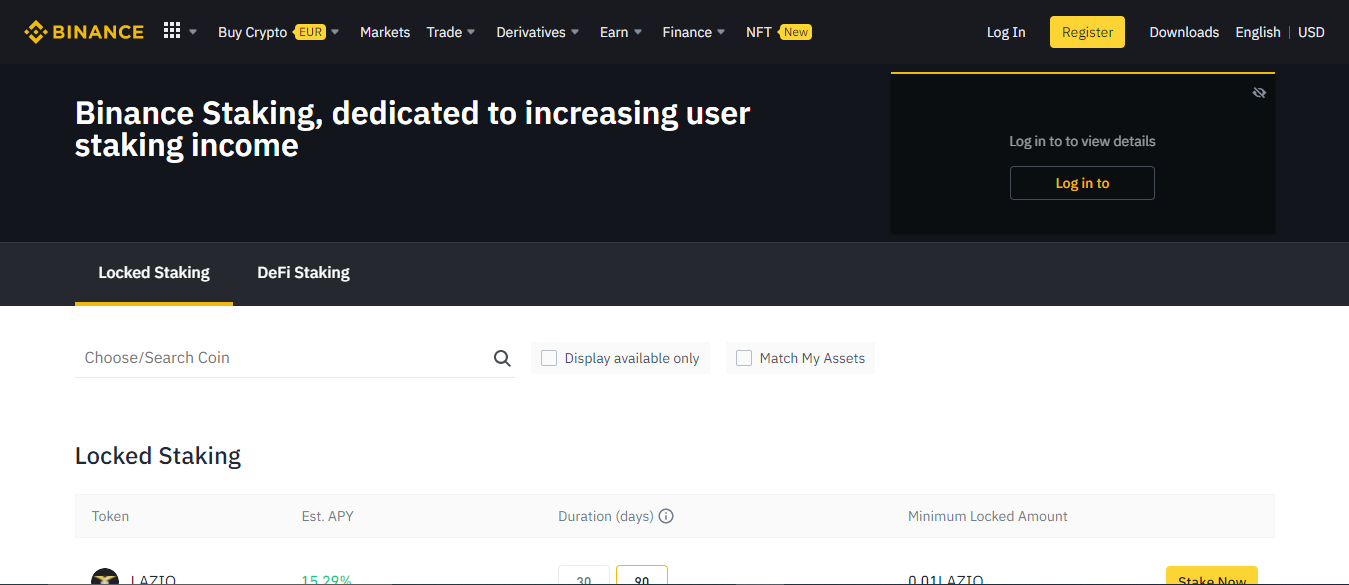Switch to DeFi Staking tab
The image size is (1349, 585).
tap(303, 272)
